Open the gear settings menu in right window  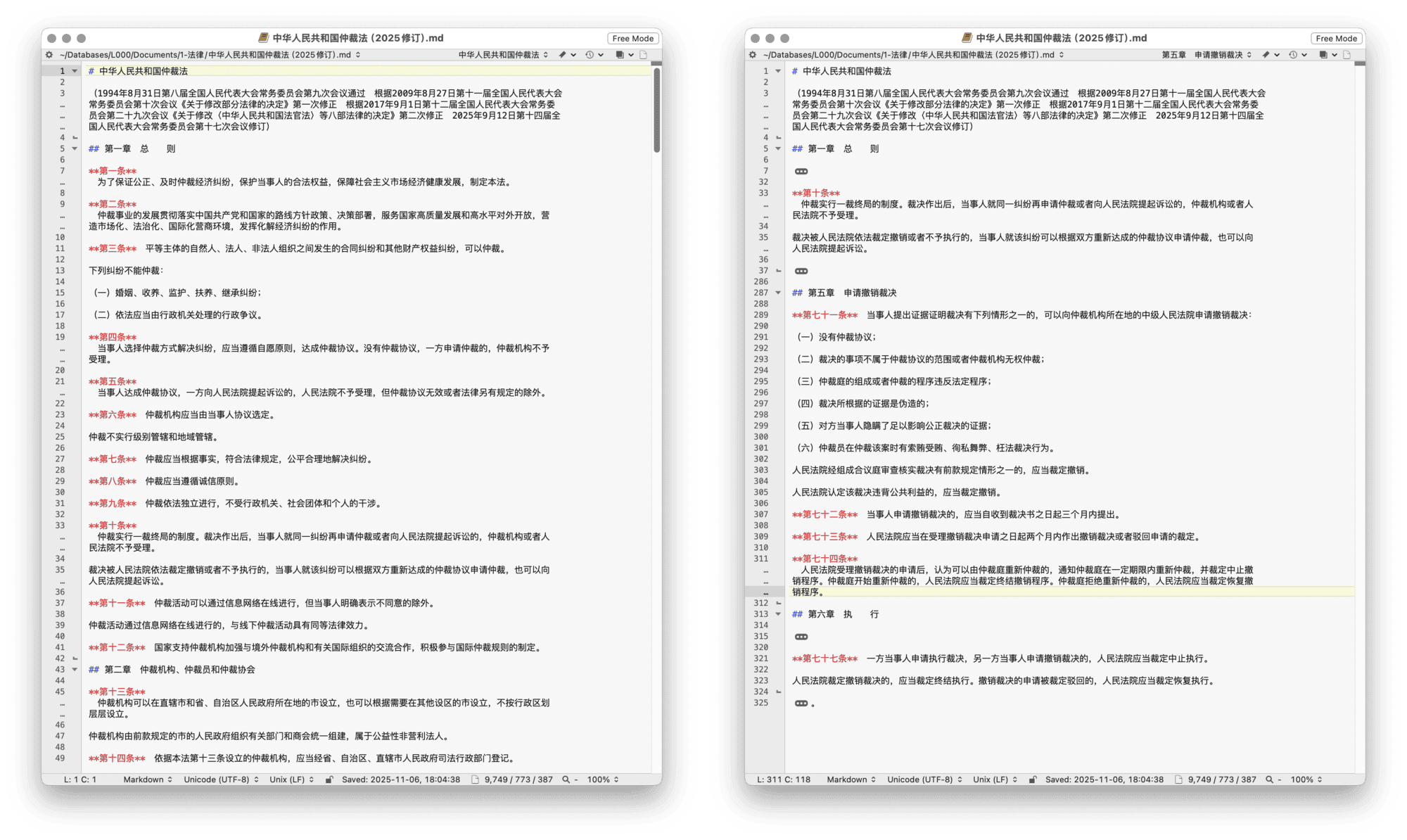753,55
